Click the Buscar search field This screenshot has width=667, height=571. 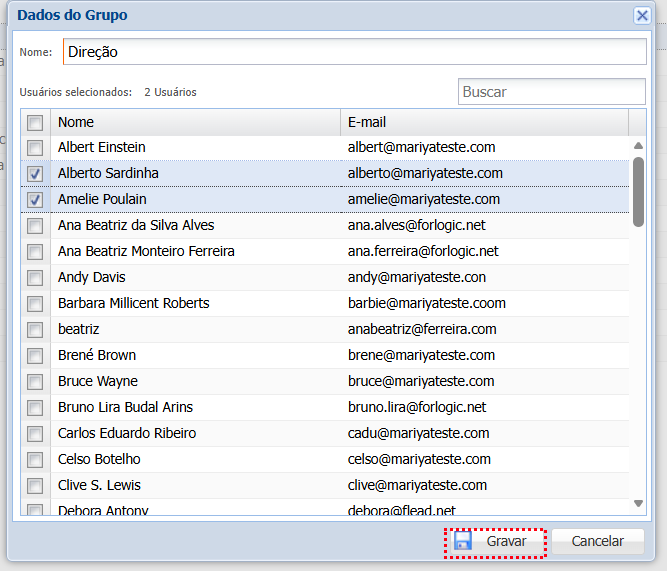click(x=551, y=92)
